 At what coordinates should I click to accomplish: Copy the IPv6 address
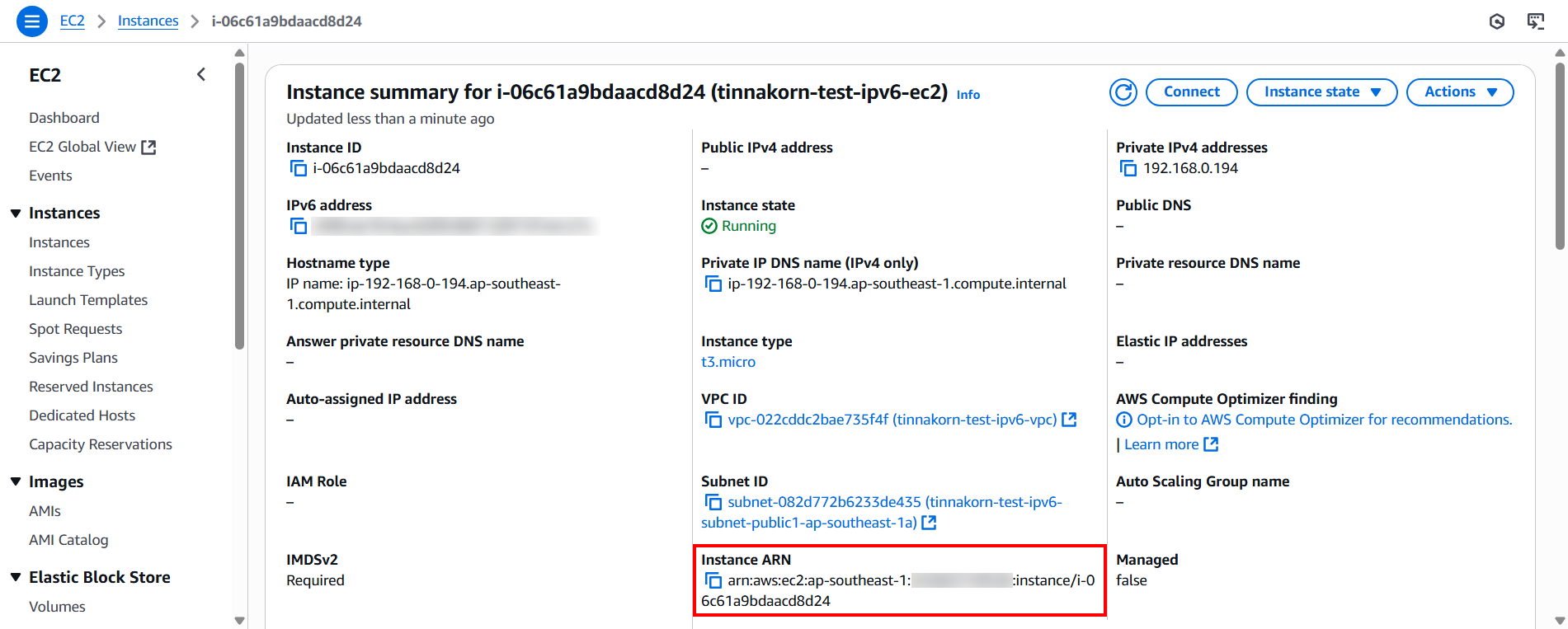tap(298, 226)
